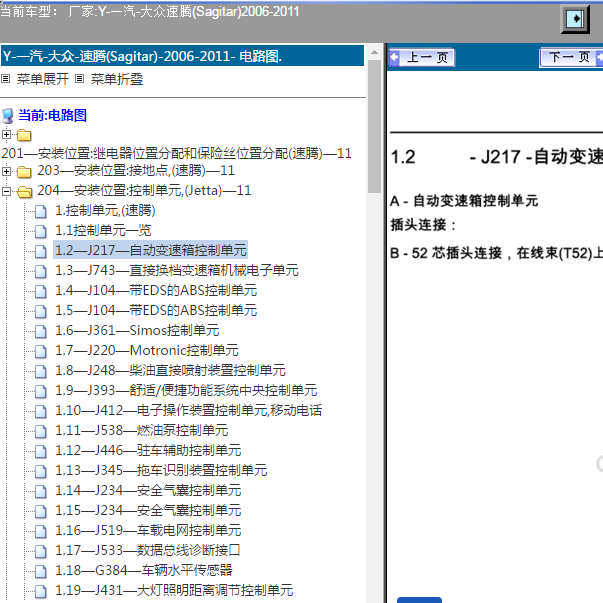This screenshot has width=603, height=603.
Task: Select 1.13—J345—拖车识别装置控制单元
Action: (x=161, y=470)
